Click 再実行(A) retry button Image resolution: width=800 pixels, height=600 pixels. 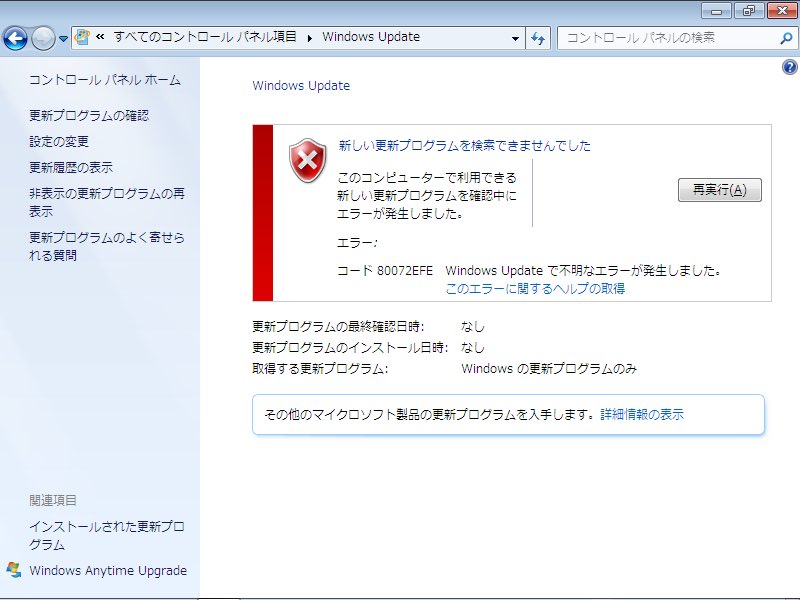pos(719,190)
